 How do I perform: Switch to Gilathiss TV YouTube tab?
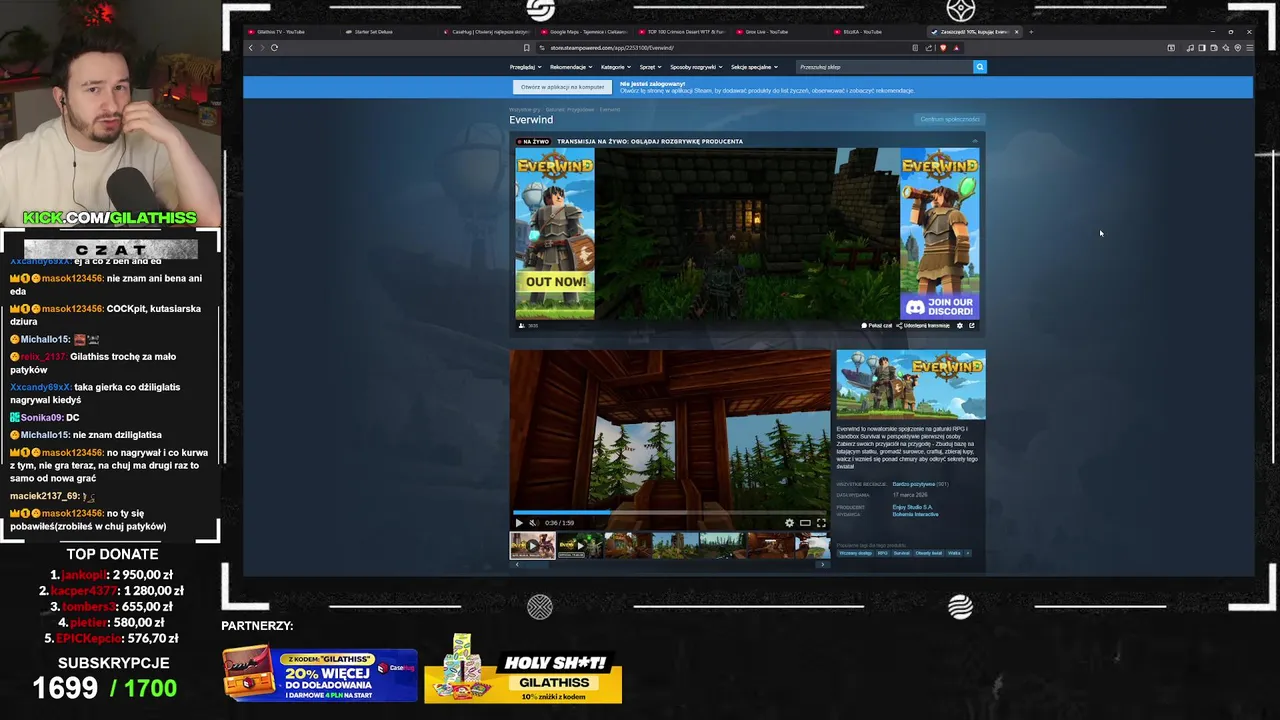point(290,32)
